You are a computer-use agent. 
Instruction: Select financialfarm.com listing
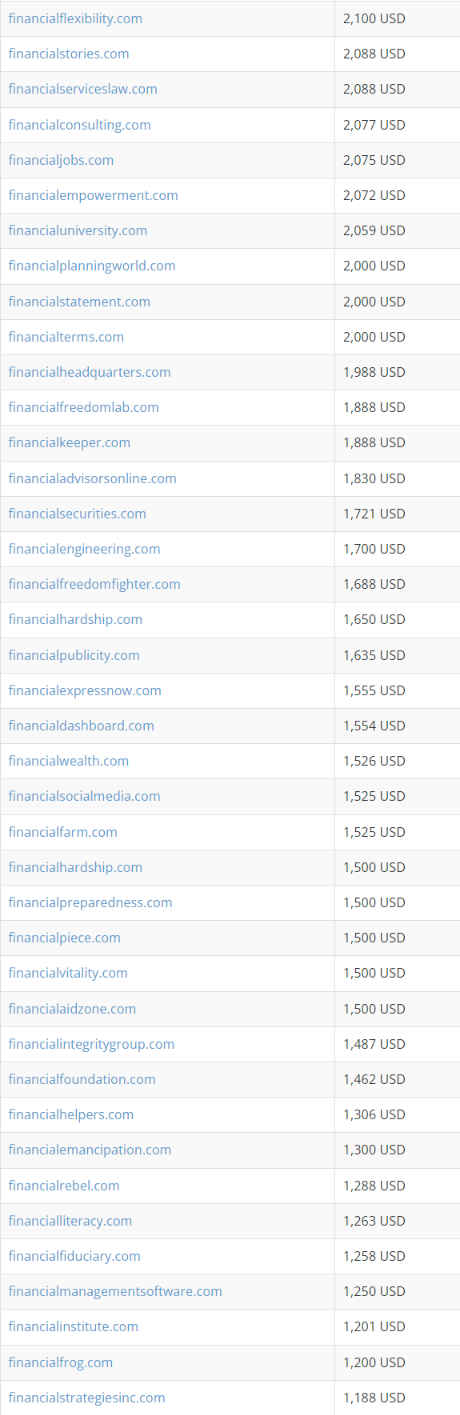coord(63,832)
